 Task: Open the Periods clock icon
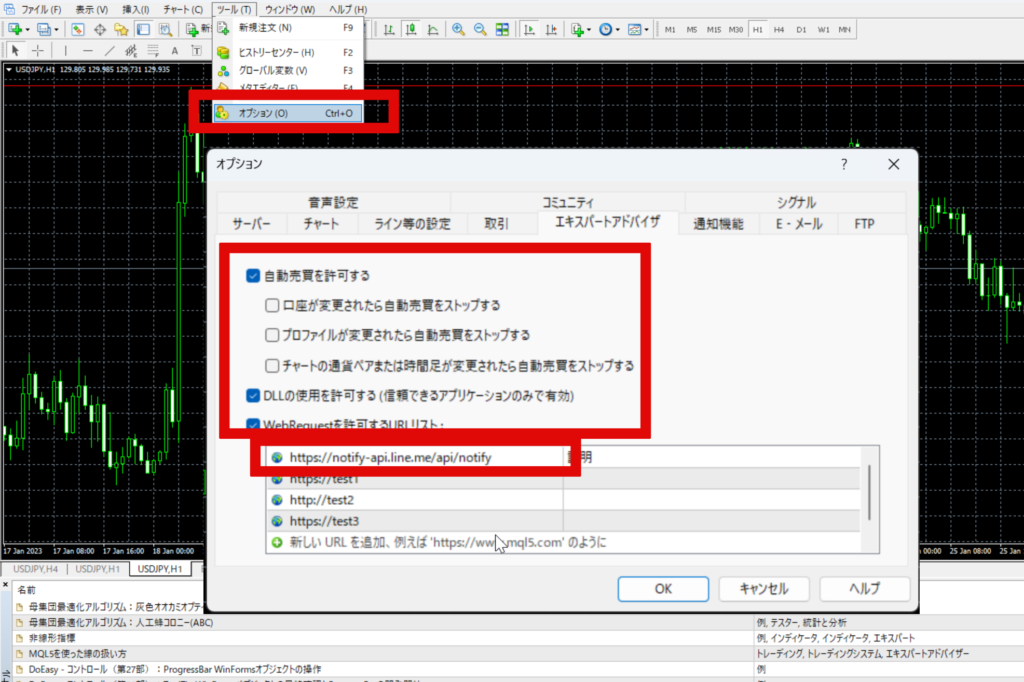(606, 29)
